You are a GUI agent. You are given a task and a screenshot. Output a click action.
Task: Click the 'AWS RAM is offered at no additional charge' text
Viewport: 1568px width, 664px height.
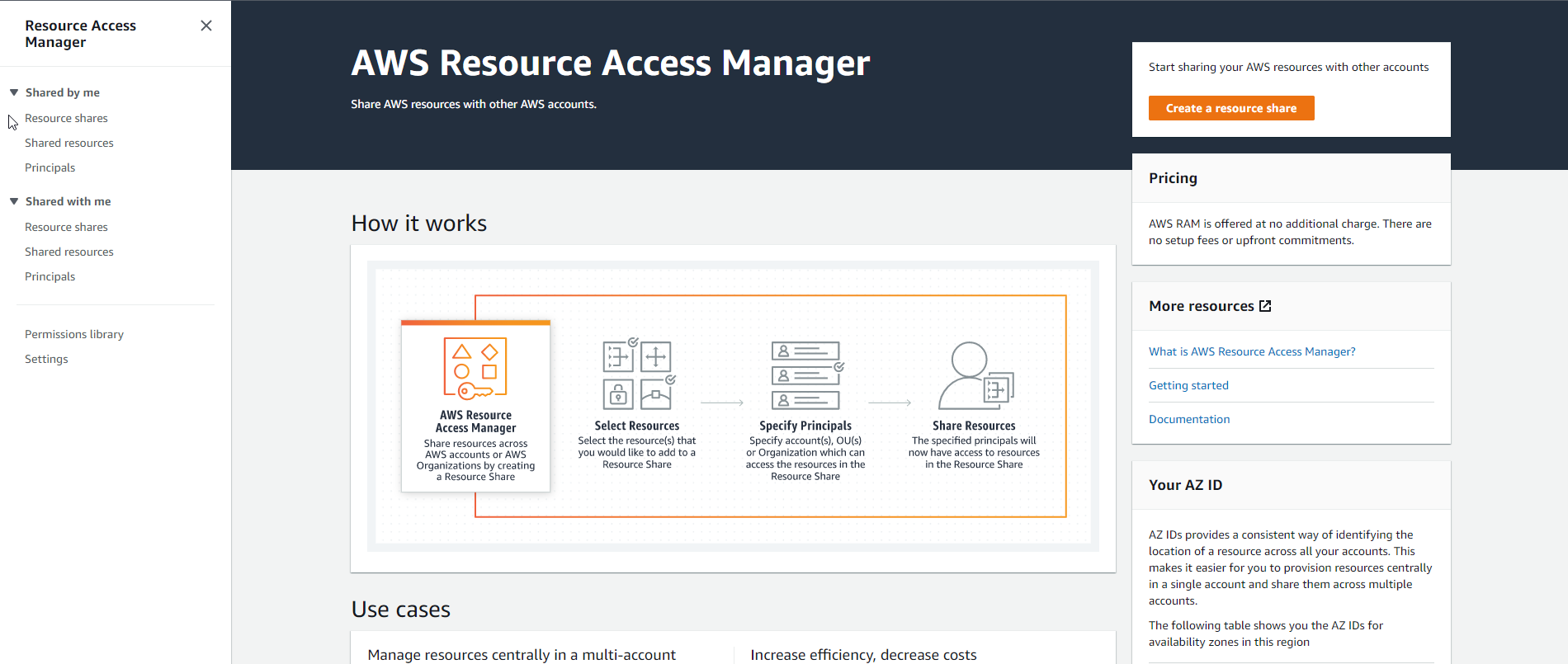(1290, 232)
